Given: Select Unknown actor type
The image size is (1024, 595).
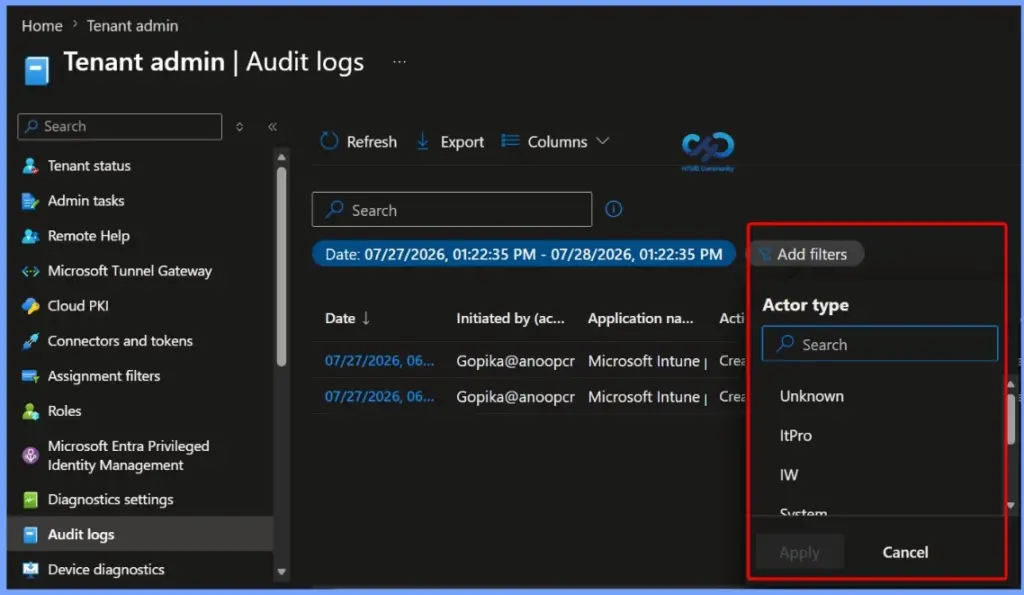Looking at the screenshot, I should 811,396.
